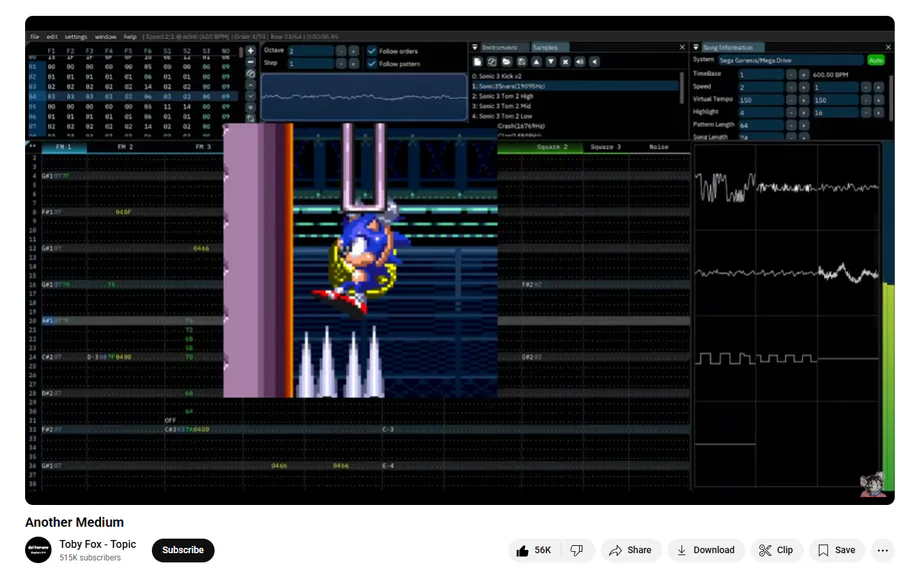Image resolution: width=900 pixels, height=569 pixels.
Task: Move order down with chevron icon
Action: pyautogui.click(x=250, y=96)
